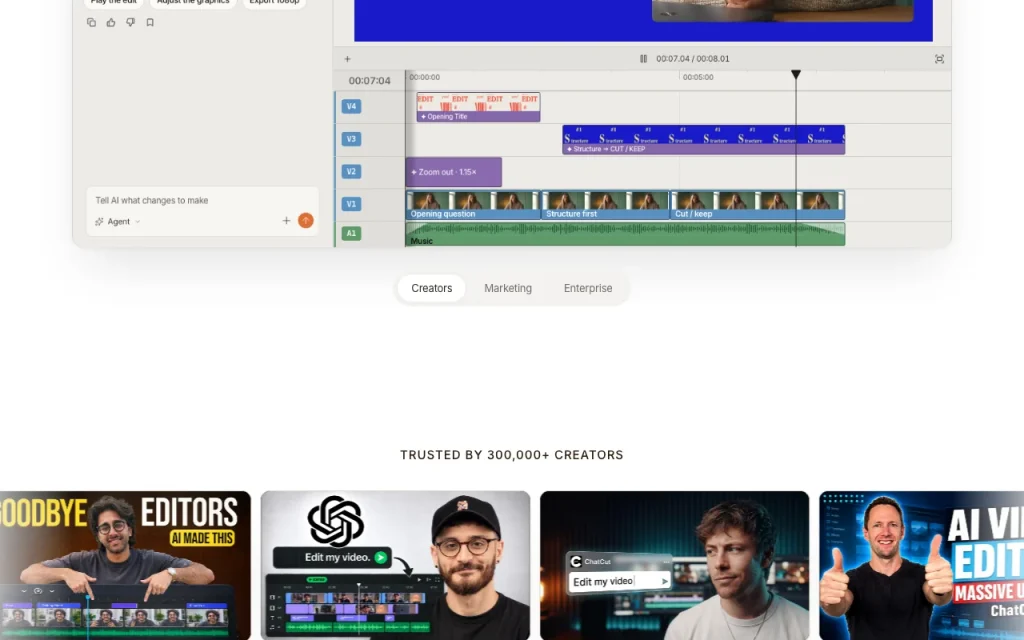This screenshot has width=1024, height=640.
Task: Click the timeline playhead marker
Action: pos(795,74)
